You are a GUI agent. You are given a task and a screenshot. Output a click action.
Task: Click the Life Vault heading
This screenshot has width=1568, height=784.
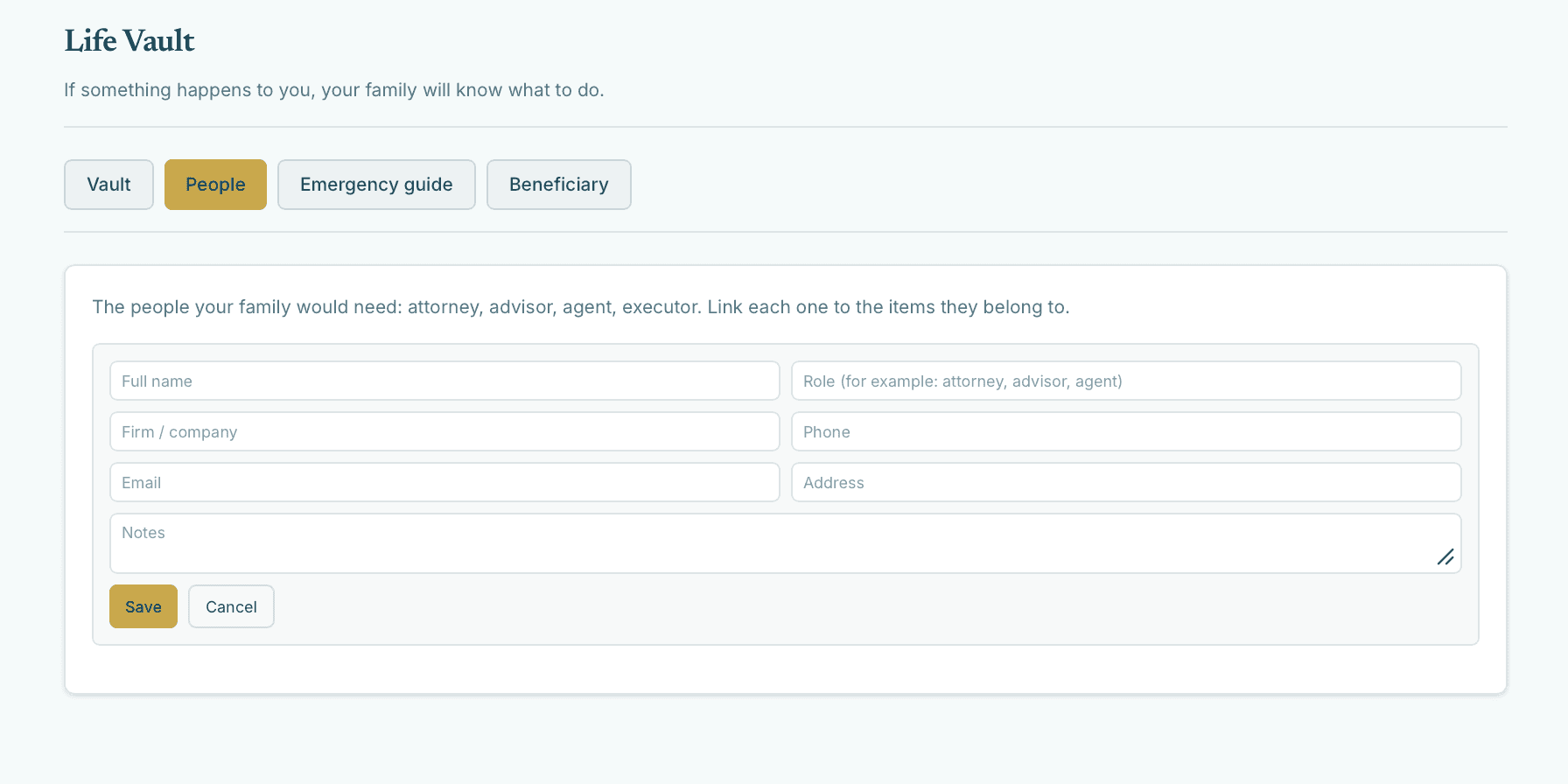[x=129, y=41]
